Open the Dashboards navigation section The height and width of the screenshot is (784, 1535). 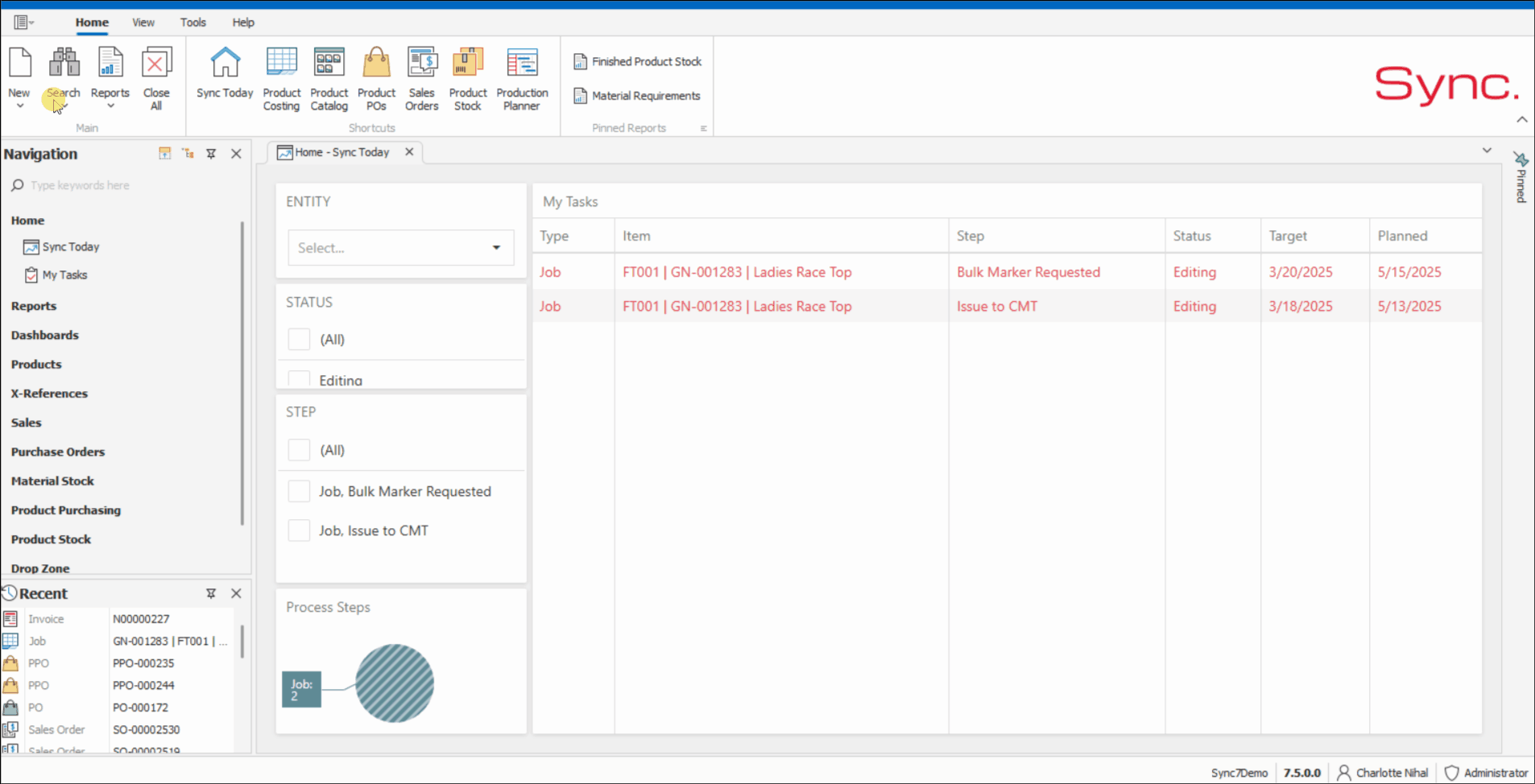pyautogui.click(x=45, y=335)
